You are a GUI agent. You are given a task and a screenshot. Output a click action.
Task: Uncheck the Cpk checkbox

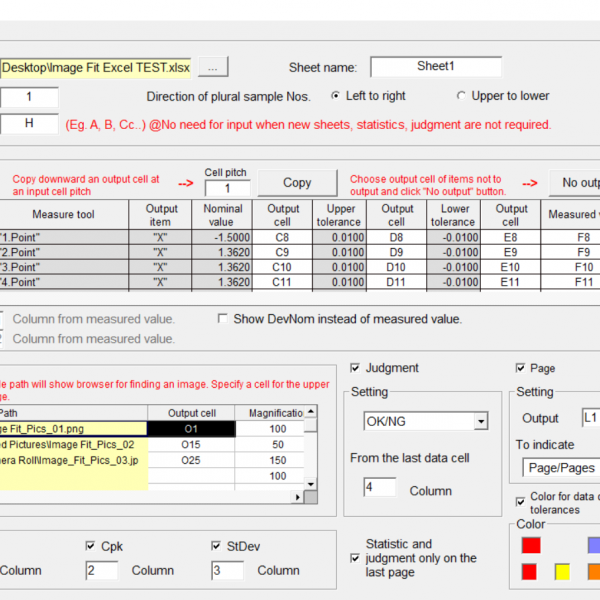pos(91,546)
